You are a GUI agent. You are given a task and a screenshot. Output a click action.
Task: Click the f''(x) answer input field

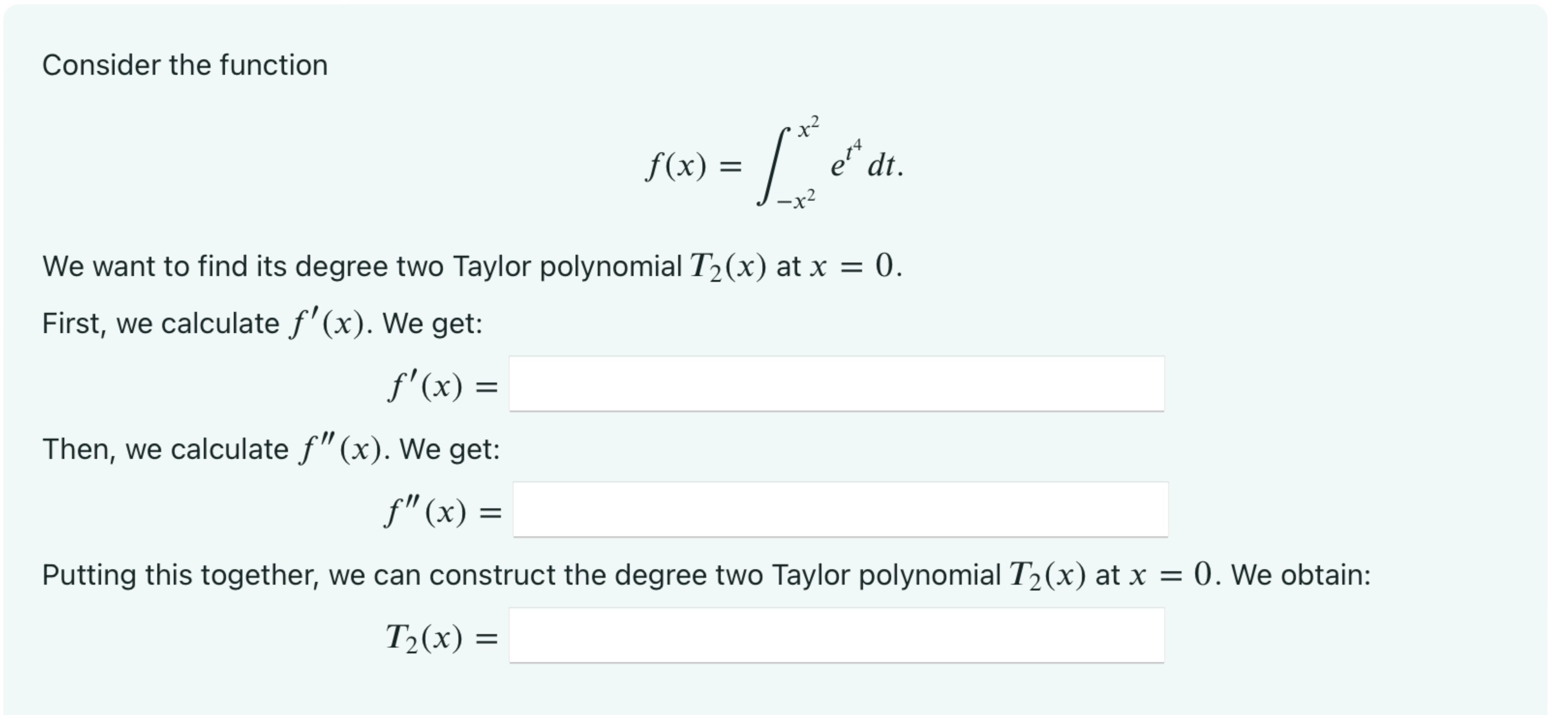click(840, 510)
